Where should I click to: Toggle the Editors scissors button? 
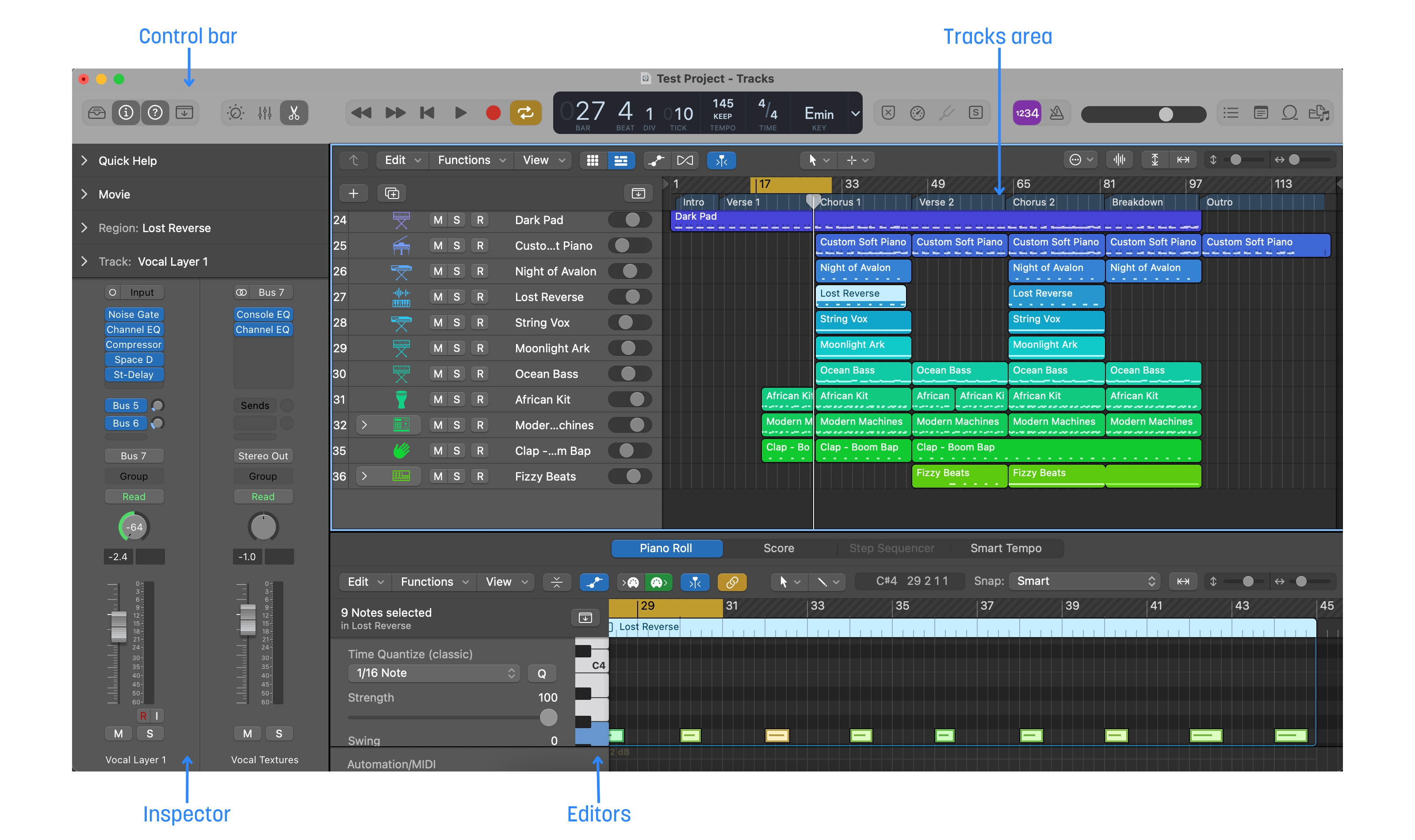(x=294, y=113)
